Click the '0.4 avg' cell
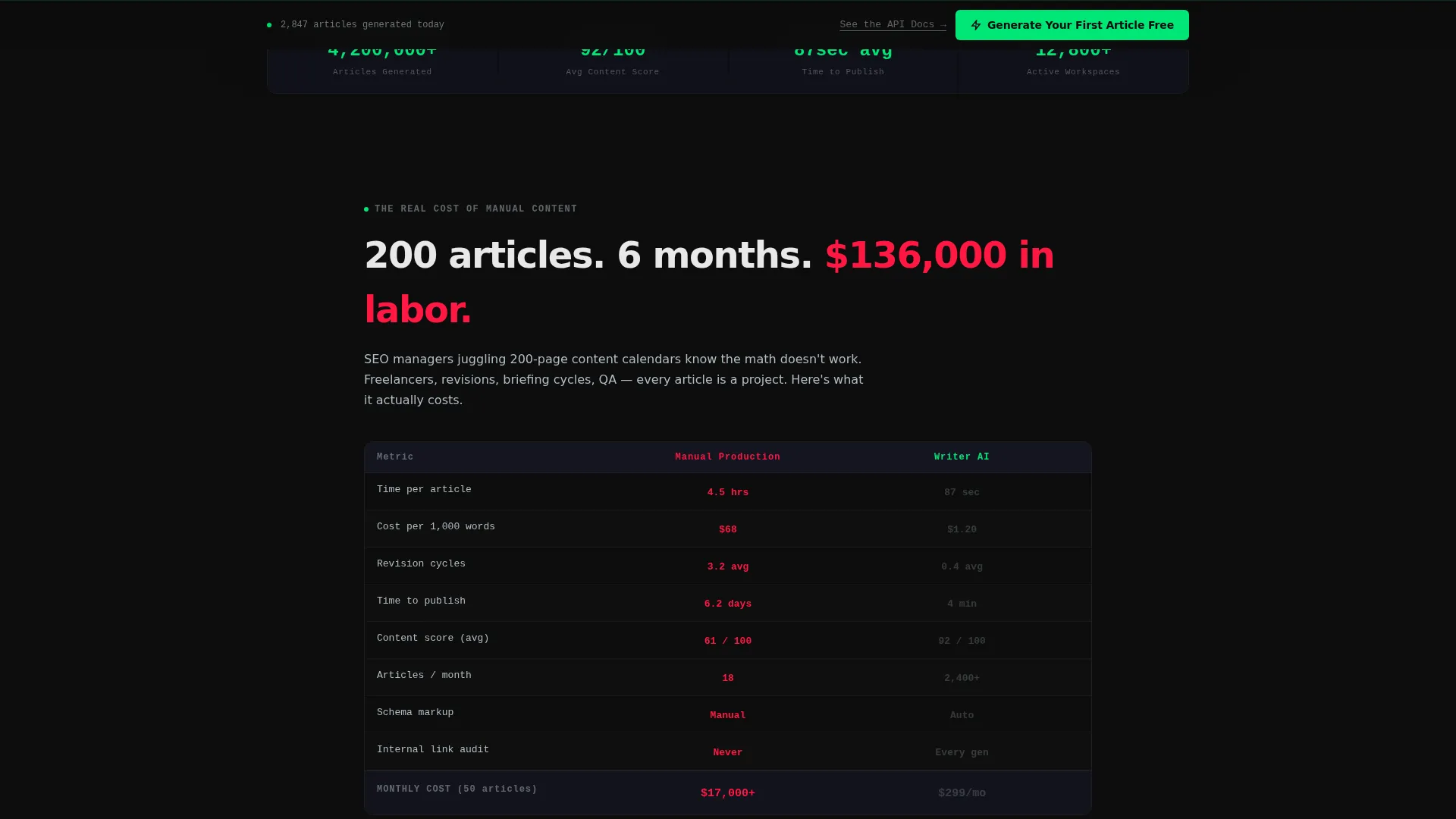 pyautogui.click(x=962, y=567)
